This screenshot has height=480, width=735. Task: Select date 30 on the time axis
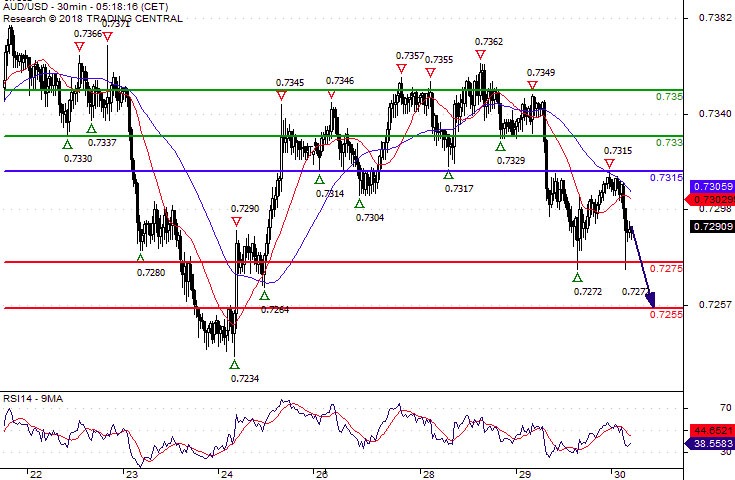pos(620,474)
